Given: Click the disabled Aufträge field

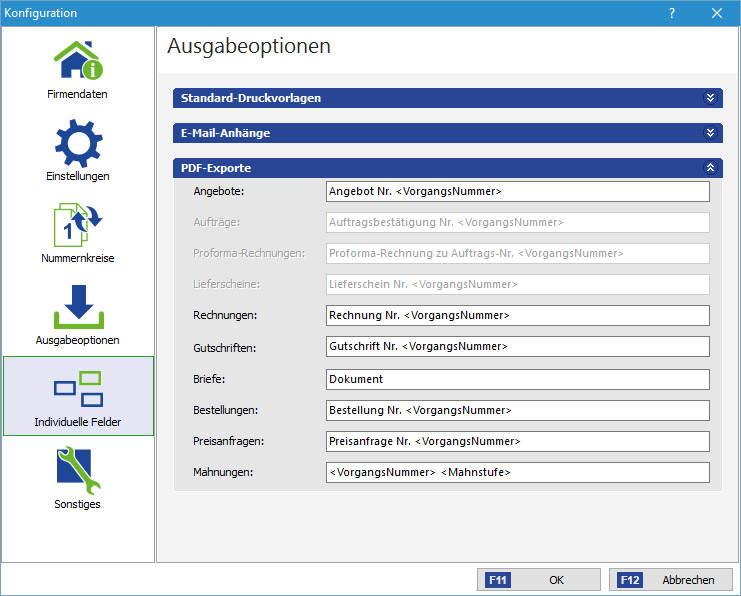Looking at the screenshot, I should 517,223.
